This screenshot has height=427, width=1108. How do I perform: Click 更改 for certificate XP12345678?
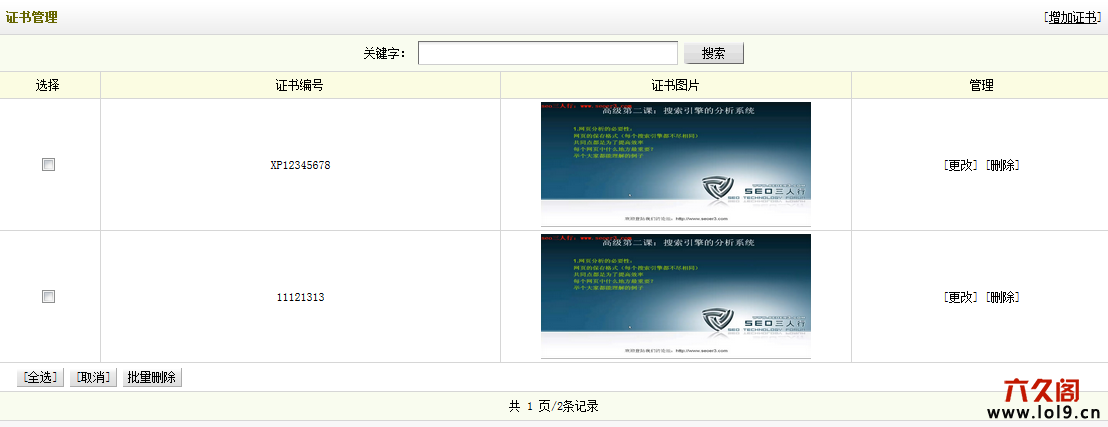point(961,165)
